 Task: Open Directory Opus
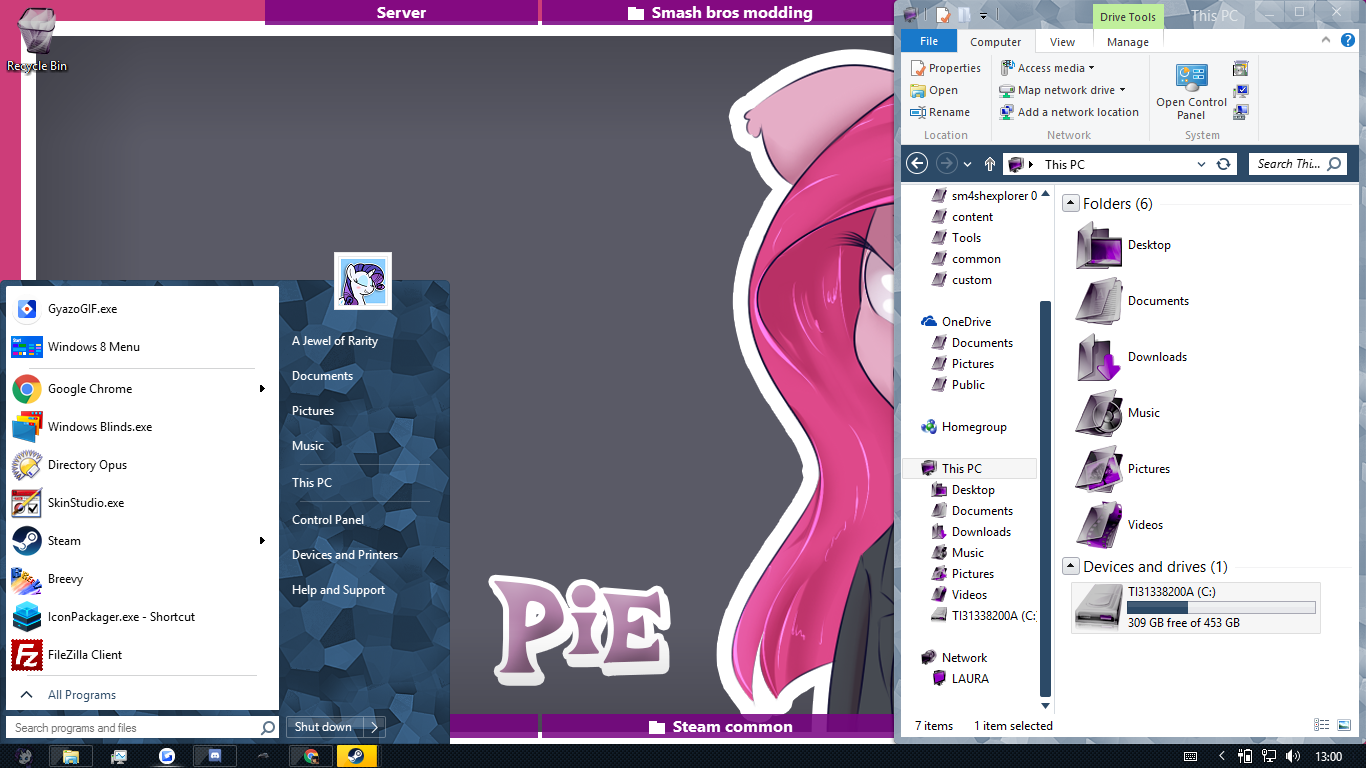[142, 465]
